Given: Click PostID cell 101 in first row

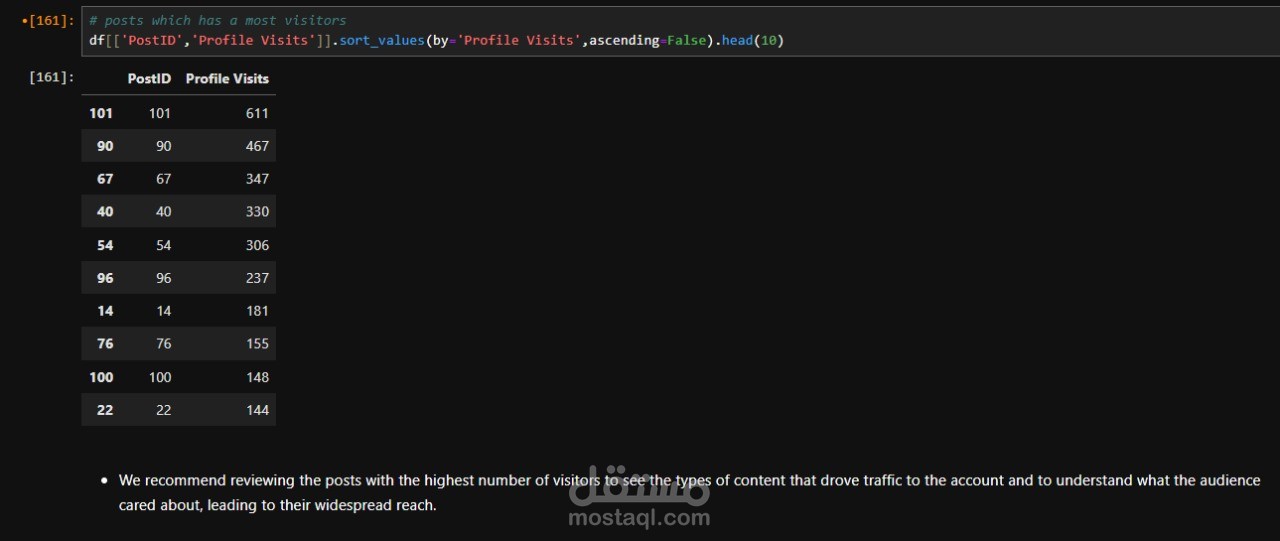Looking at the screenshot, I should pyautogui.click(x=160, y=113).
